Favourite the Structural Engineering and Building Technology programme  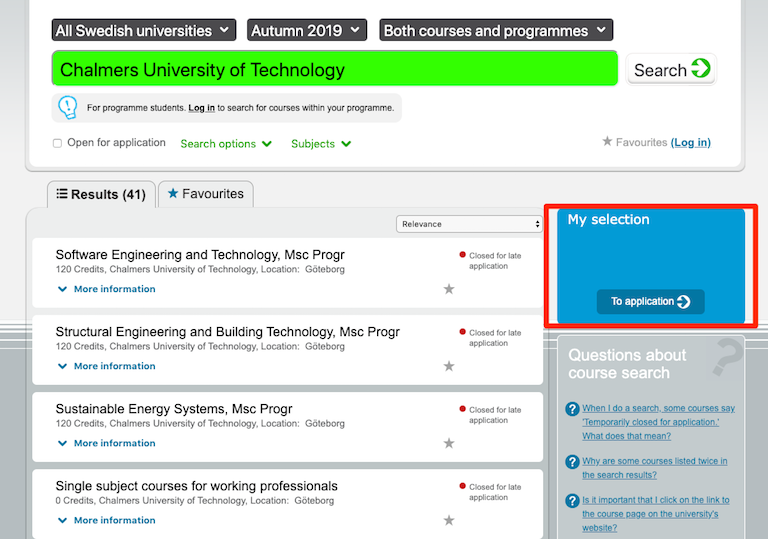tap(449, 366)
